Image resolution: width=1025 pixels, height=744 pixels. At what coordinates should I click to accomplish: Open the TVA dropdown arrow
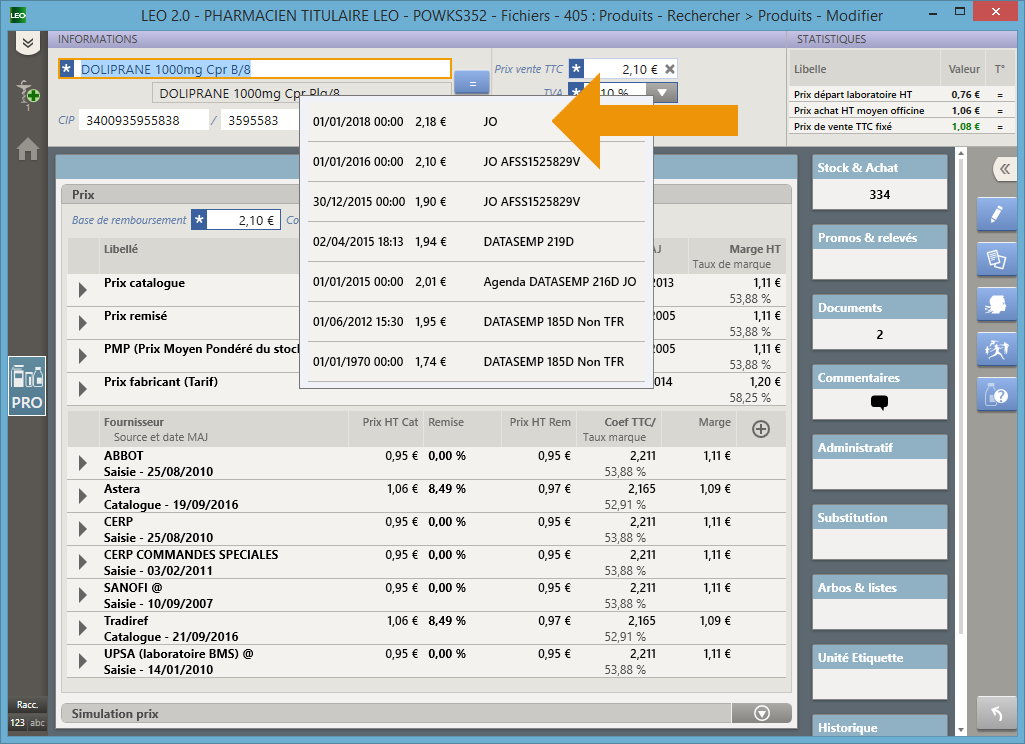coord(662,92)
